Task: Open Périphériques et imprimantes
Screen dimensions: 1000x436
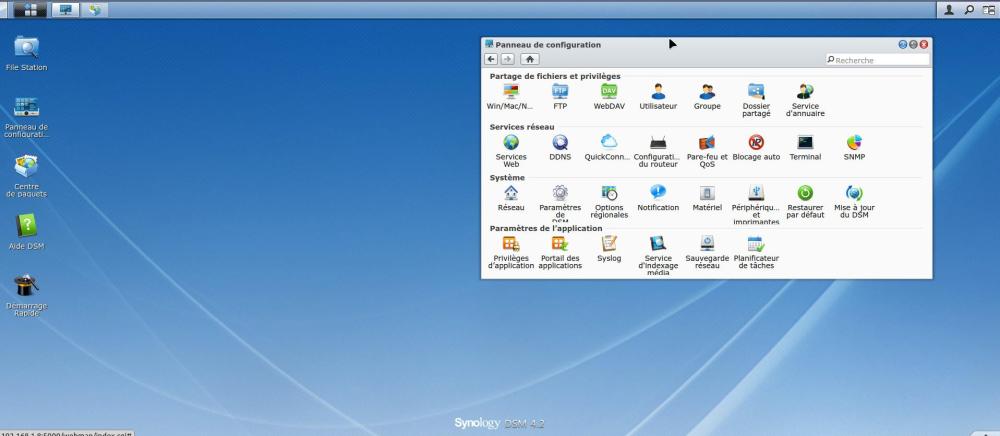Action: (756, 205)
